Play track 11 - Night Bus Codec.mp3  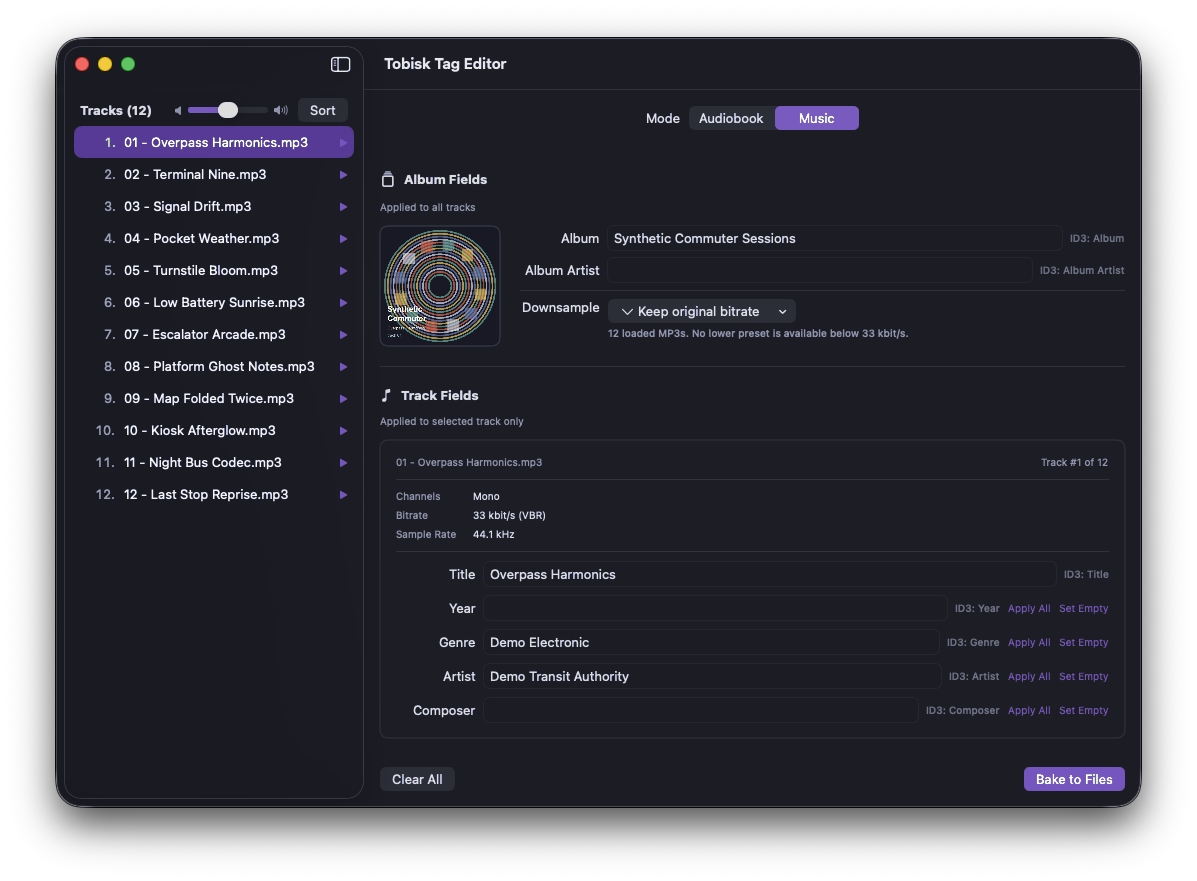tap(344, 463)
